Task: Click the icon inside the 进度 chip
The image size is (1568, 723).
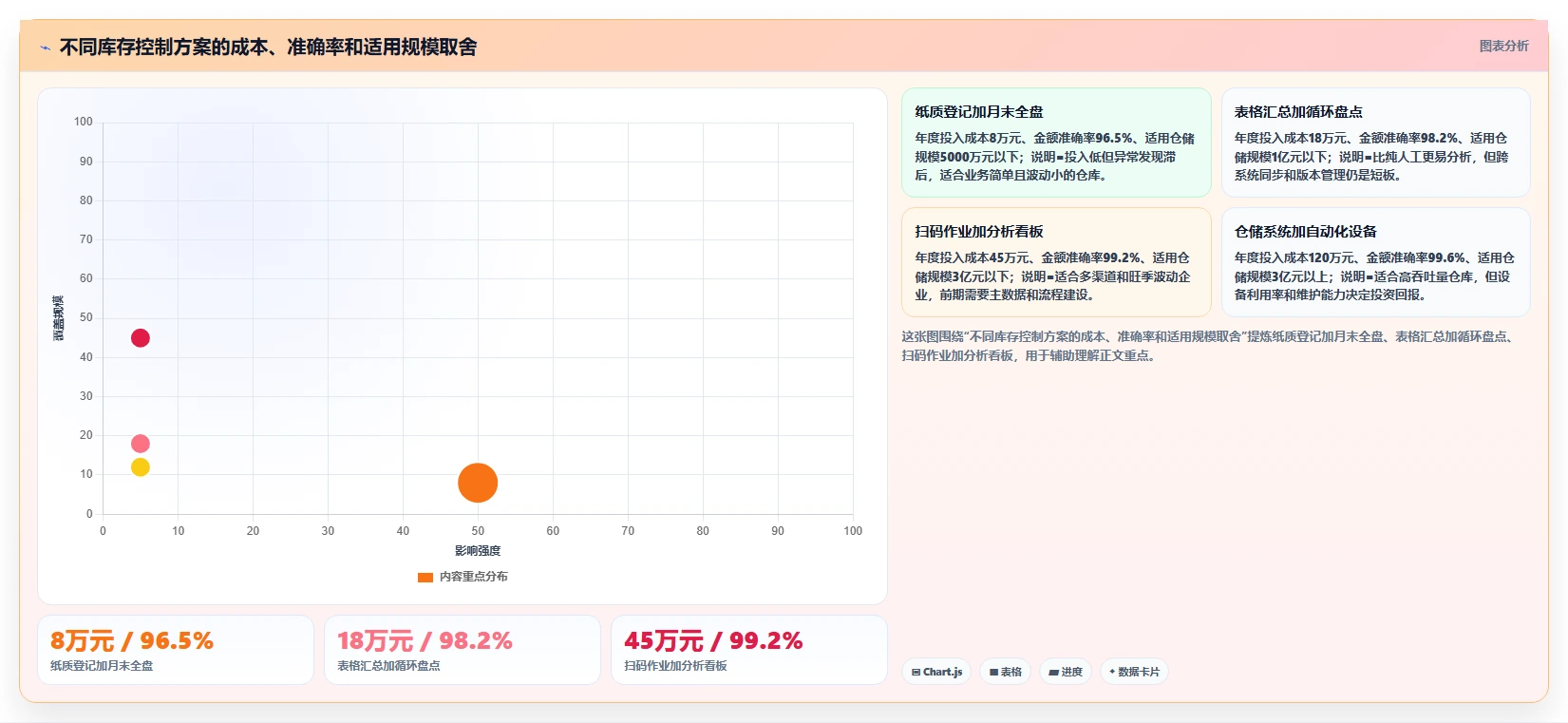Action: coord(1053,672)
